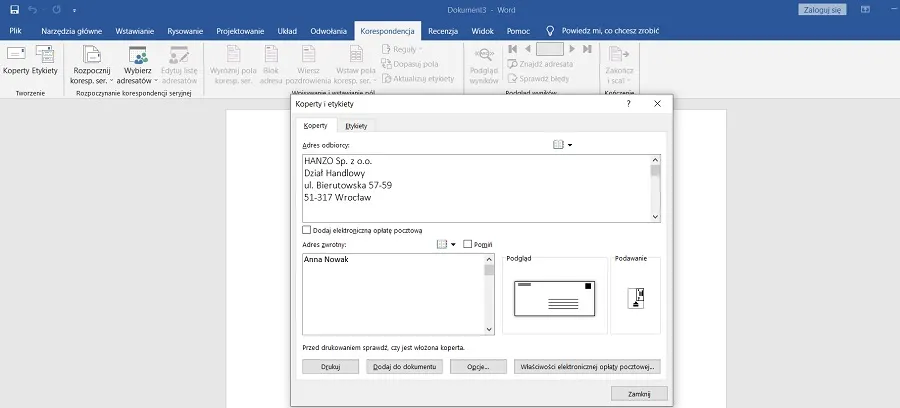This screenshot has width=900, height=408.
Task: Open the Quick Access Toolbar customize arrow
Action: click(x=72, y=9)
